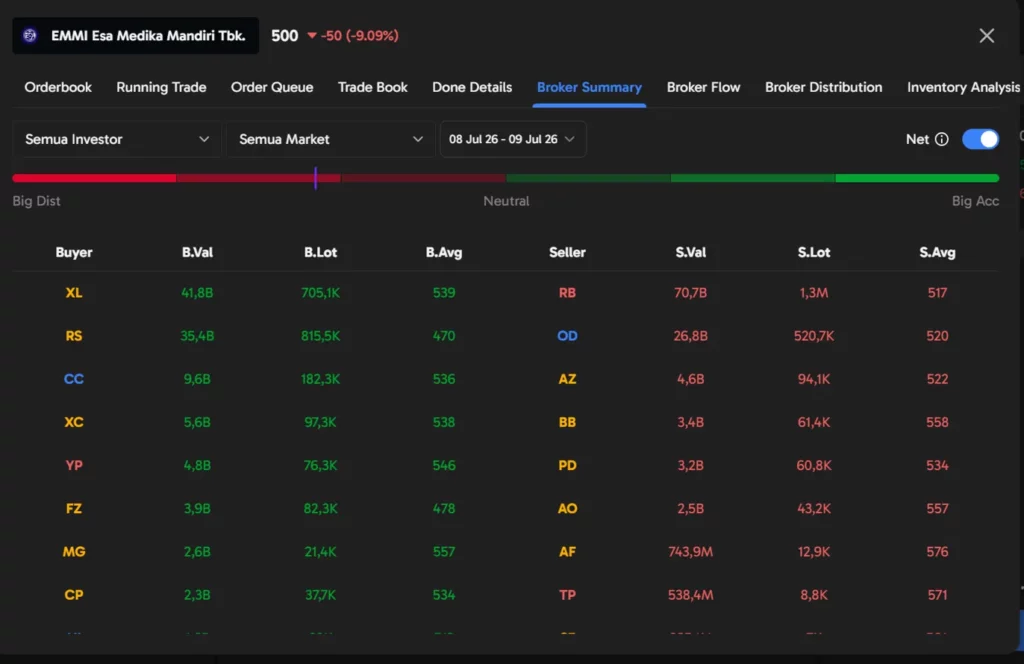Select seller broker PD
Screen dimensions: 1024x664
(568, 466)
